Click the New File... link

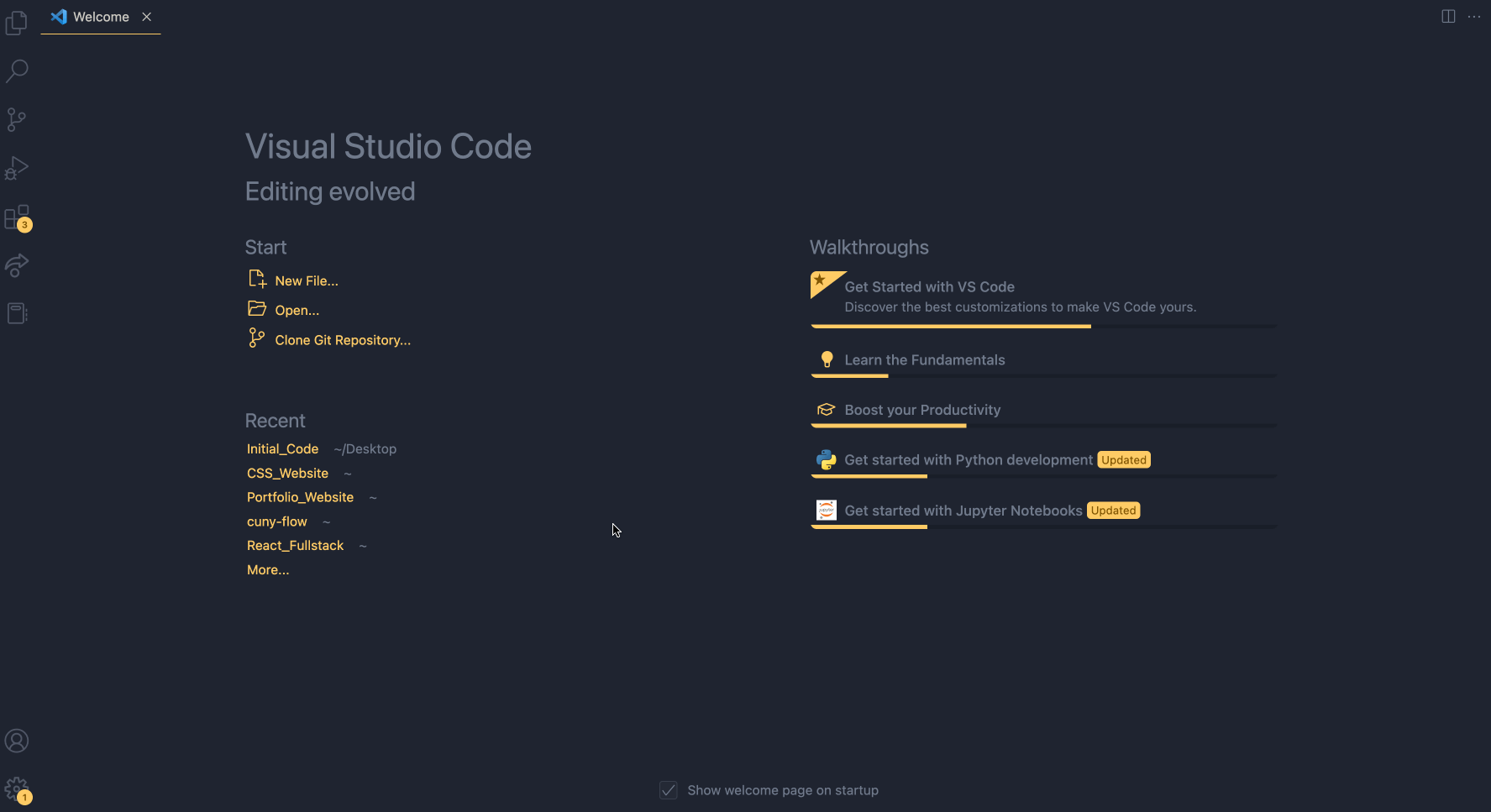click(x=307, y=281)
